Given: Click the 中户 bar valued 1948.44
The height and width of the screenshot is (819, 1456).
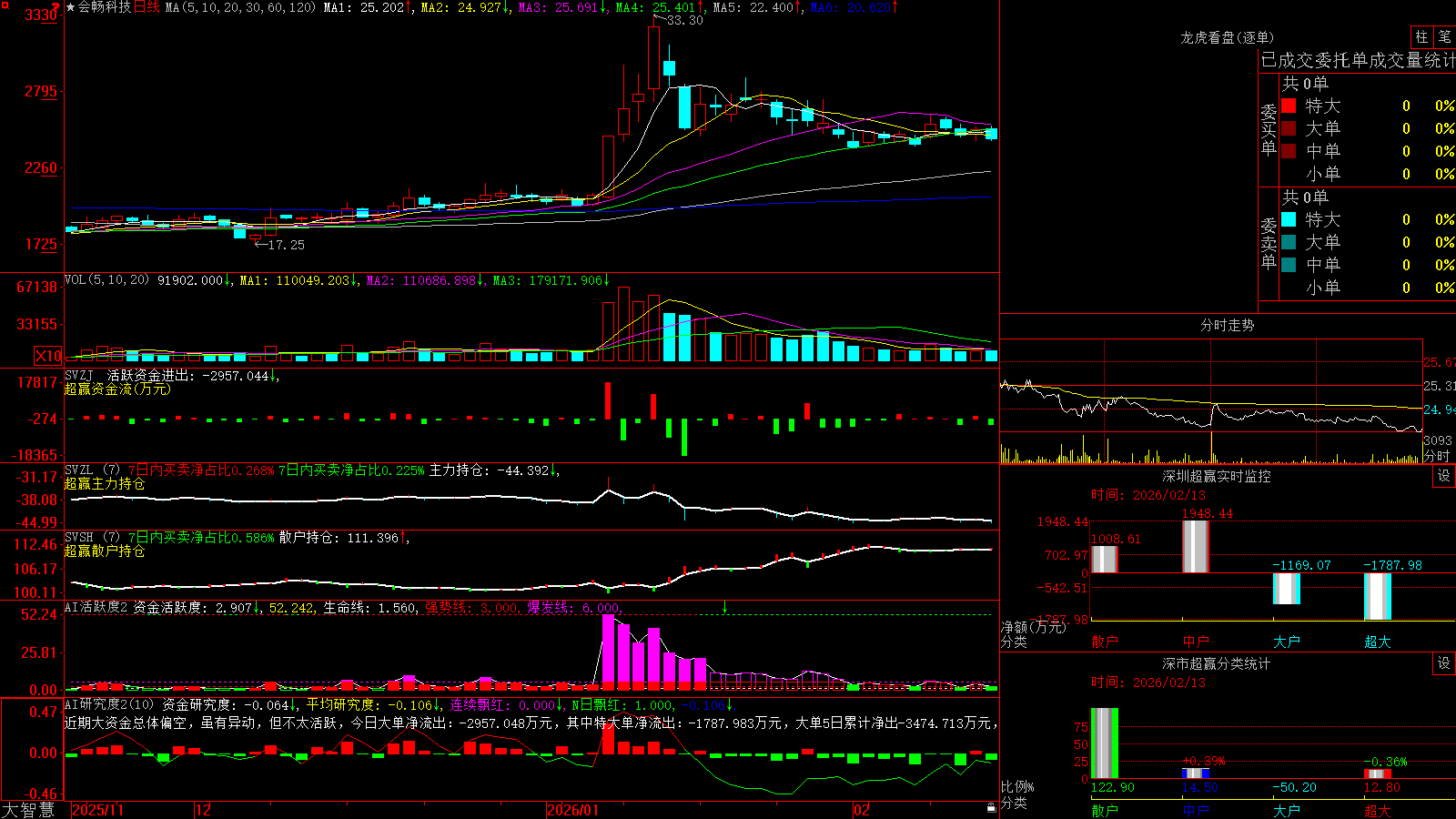Looking at the screenshot, I should [1196, 546].
